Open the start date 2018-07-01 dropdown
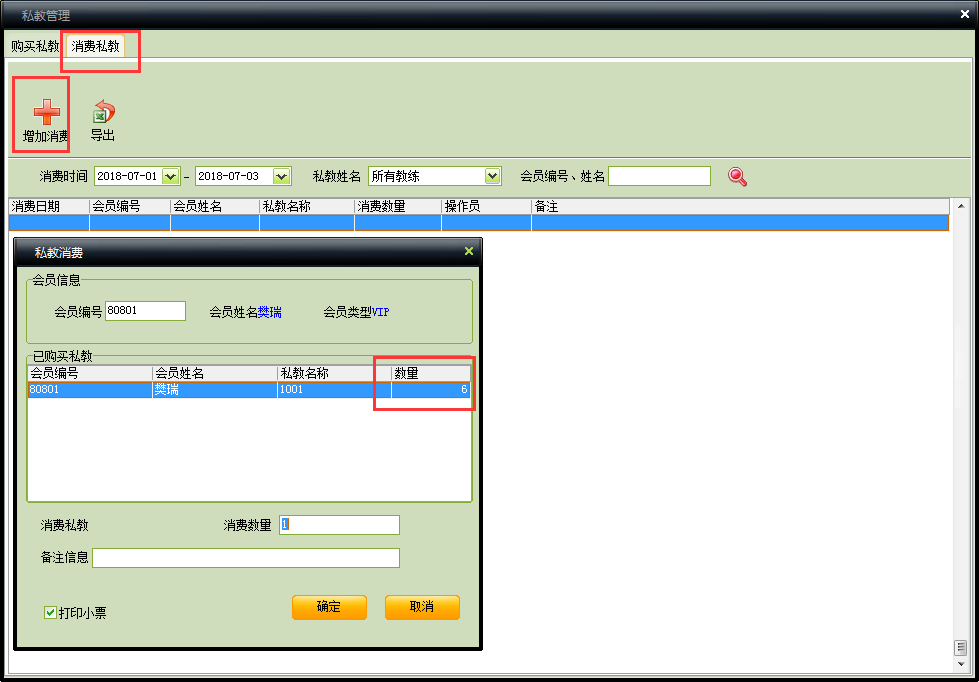The image size is (979, 682). tap(170, 176)
